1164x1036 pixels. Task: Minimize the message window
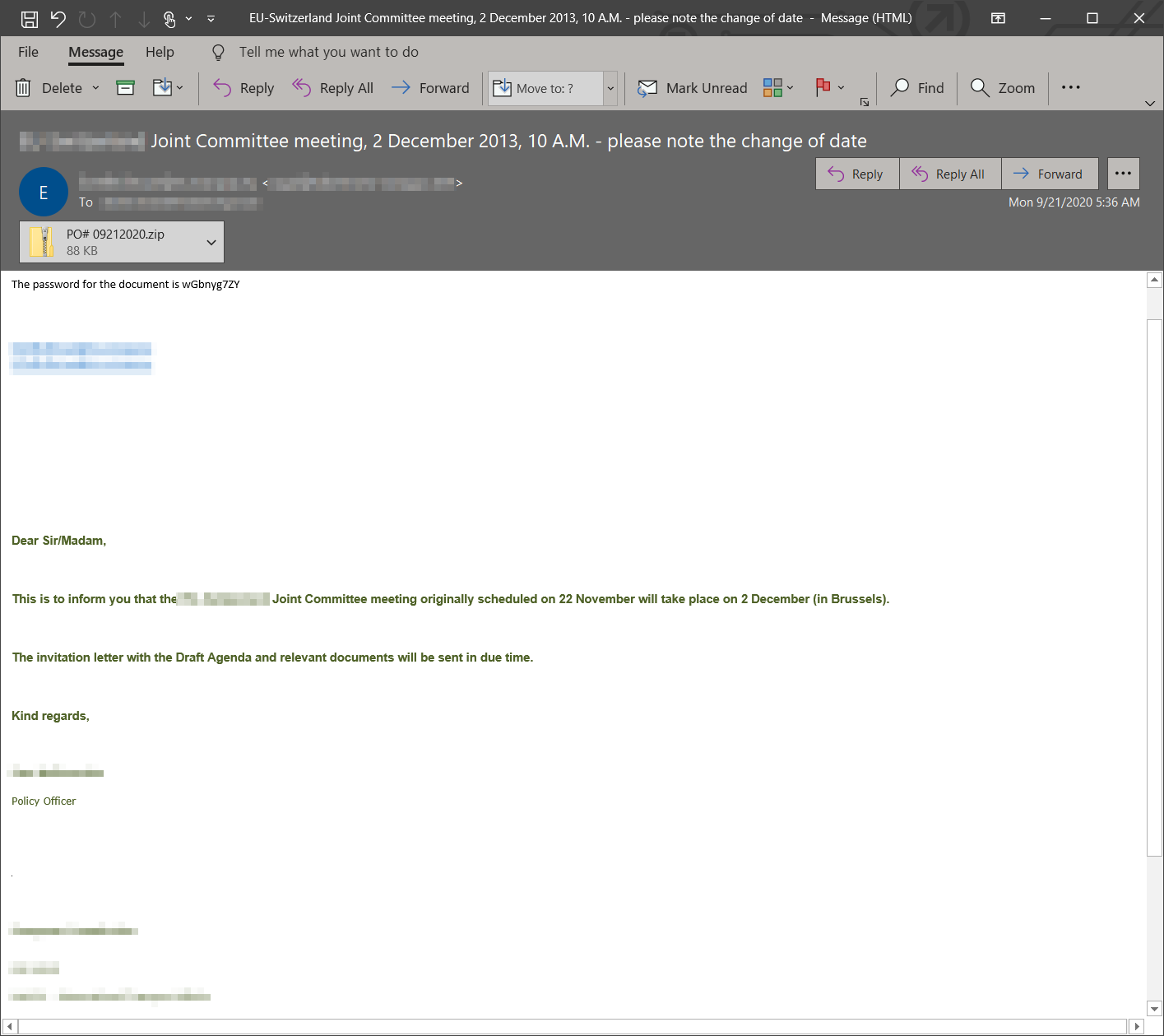click(x=1046, y=18)
